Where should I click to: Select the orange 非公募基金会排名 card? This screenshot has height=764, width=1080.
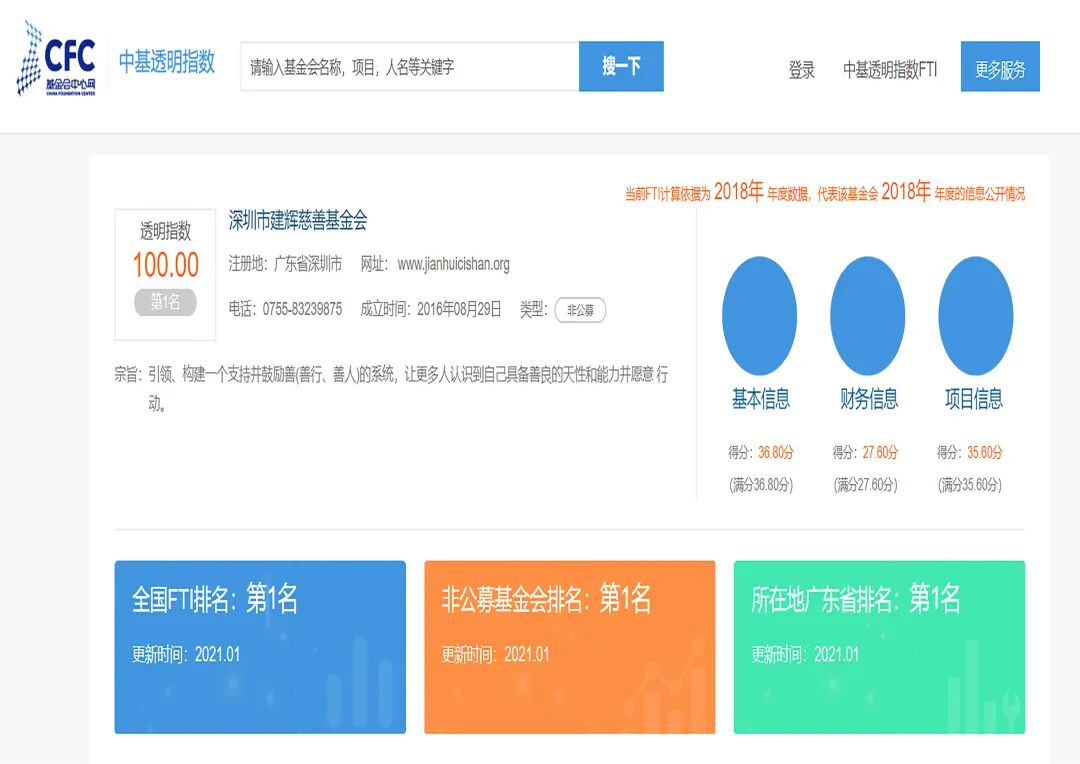click(569, 646)
